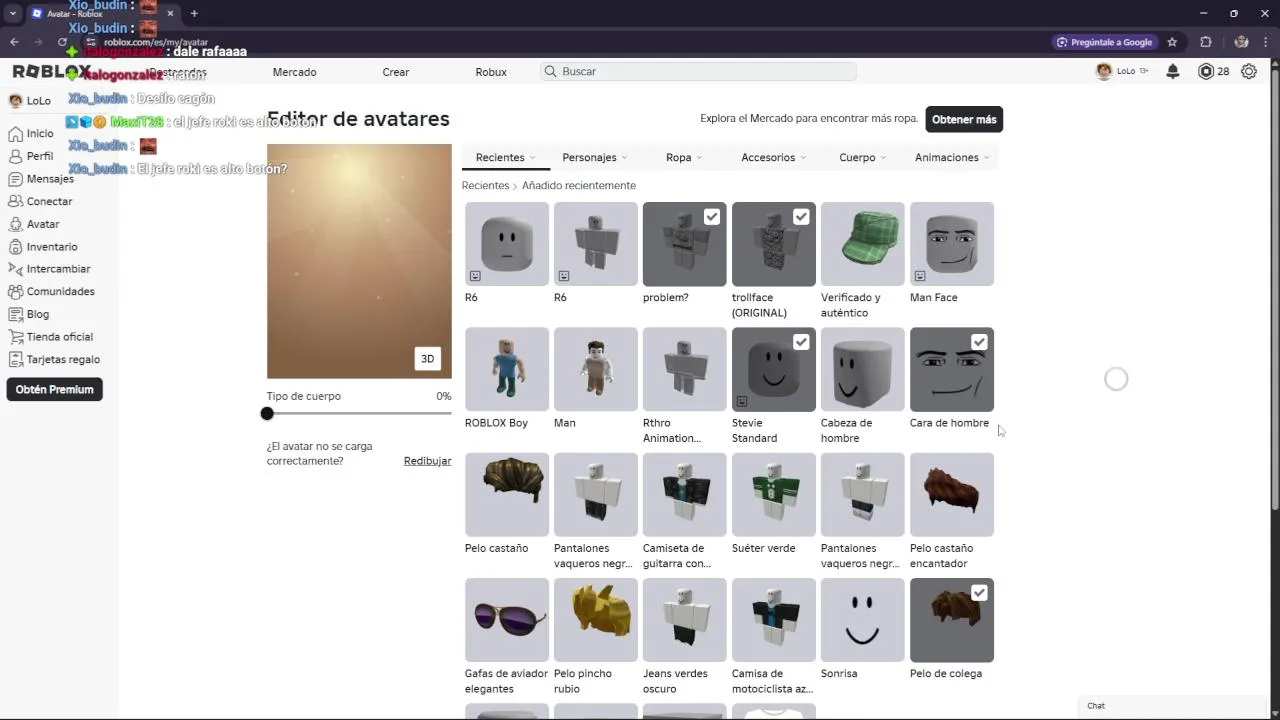Screen dimensions: 1280x720
Task: Expand the Cuerpo dropdown tab
Action: pyautogui.click(x=862, y=158)
